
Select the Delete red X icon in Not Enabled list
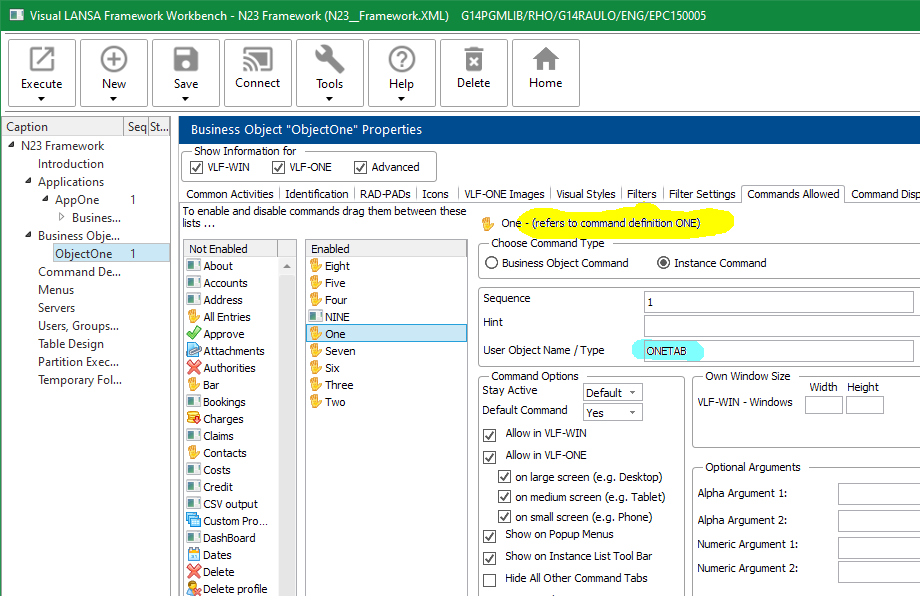click(x=194, y=571)
